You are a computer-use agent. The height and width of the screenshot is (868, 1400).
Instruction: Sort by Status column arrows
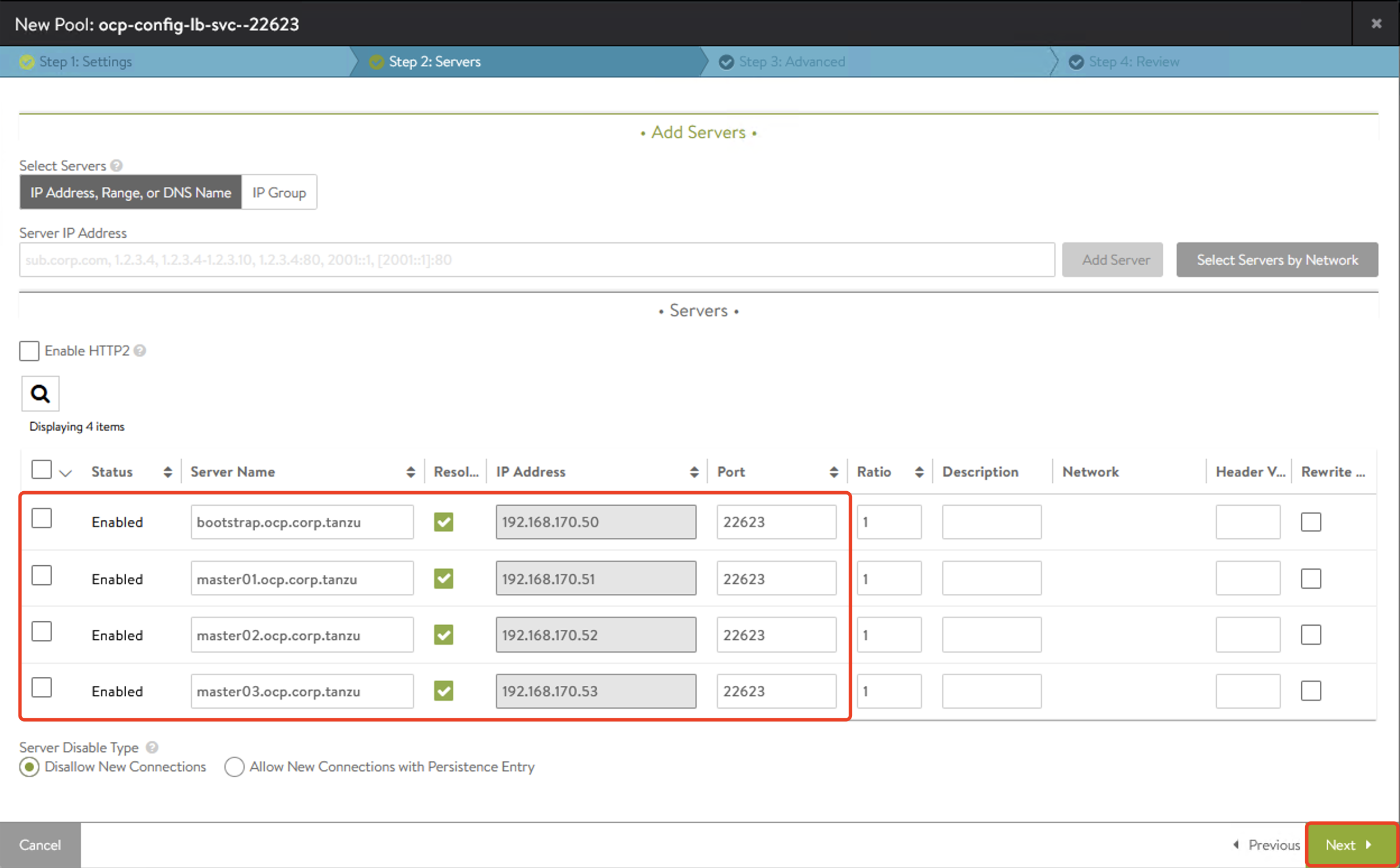(x=168, y=472)
